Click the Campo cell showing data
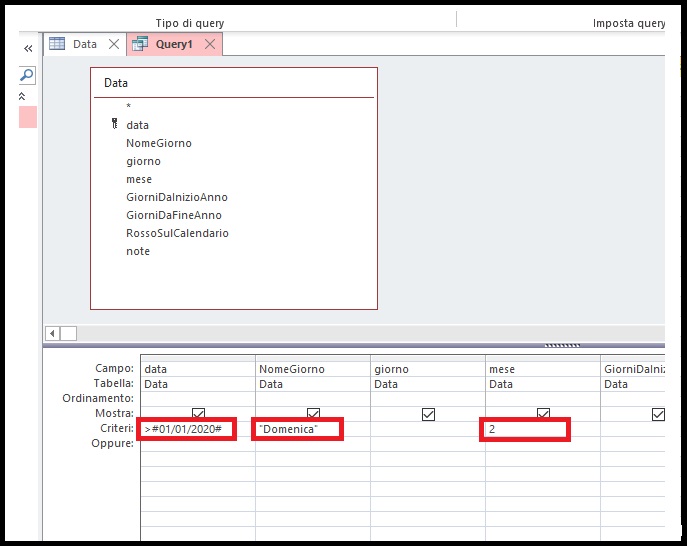Image resolution: width=687 pixels, height=546 pixels. 198,369
